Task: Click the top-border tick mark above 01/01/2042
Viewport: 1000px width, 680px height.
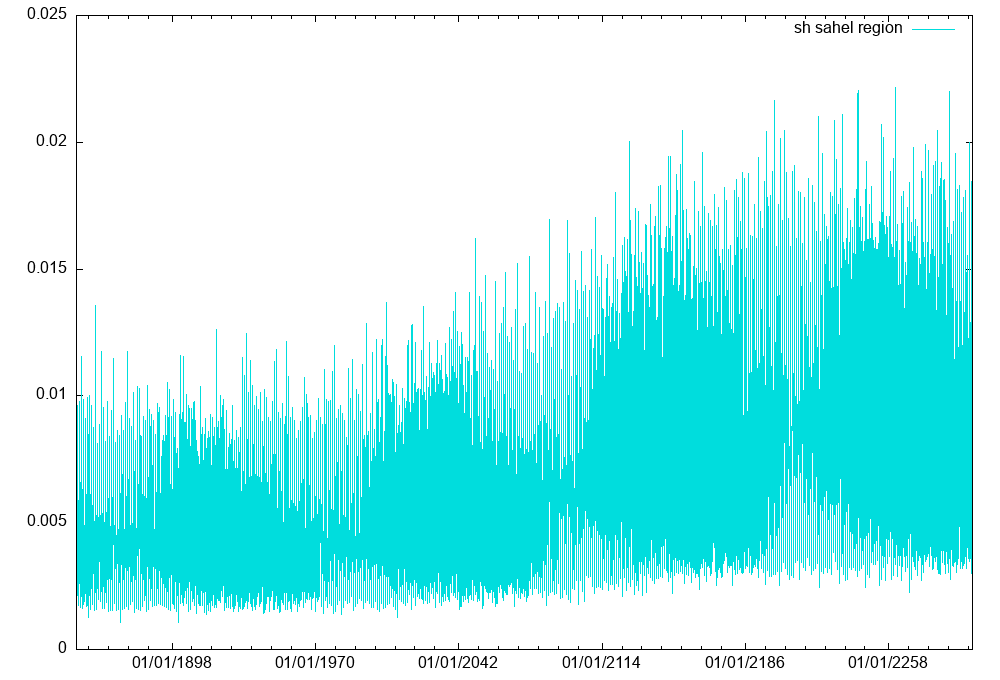Action: (459, 19)
